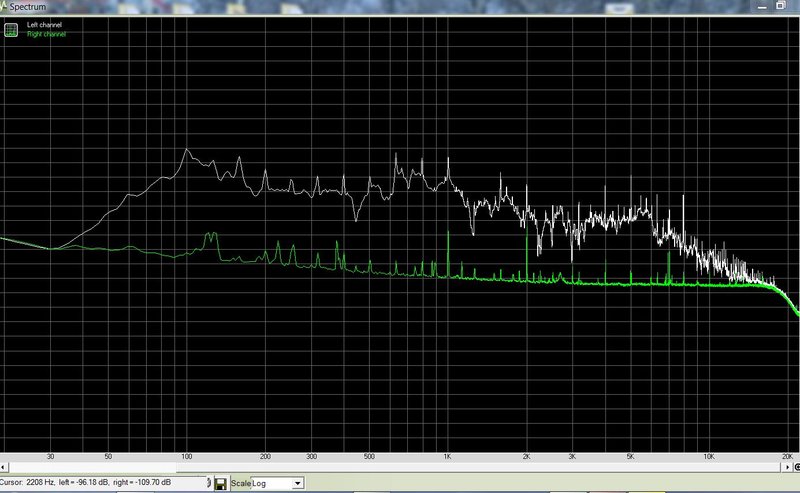800x493 pixels.
Task: Click the Spectrum title bar text
Action: coord(28,7)
